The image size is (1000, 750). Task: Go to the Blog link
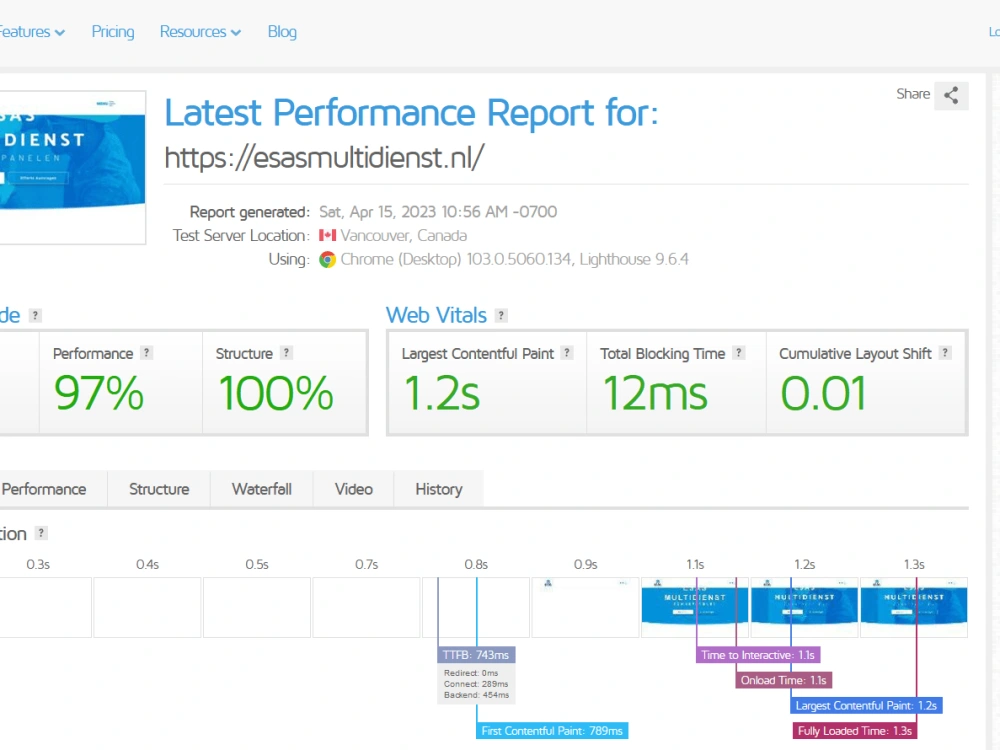[x=282, y=32]
